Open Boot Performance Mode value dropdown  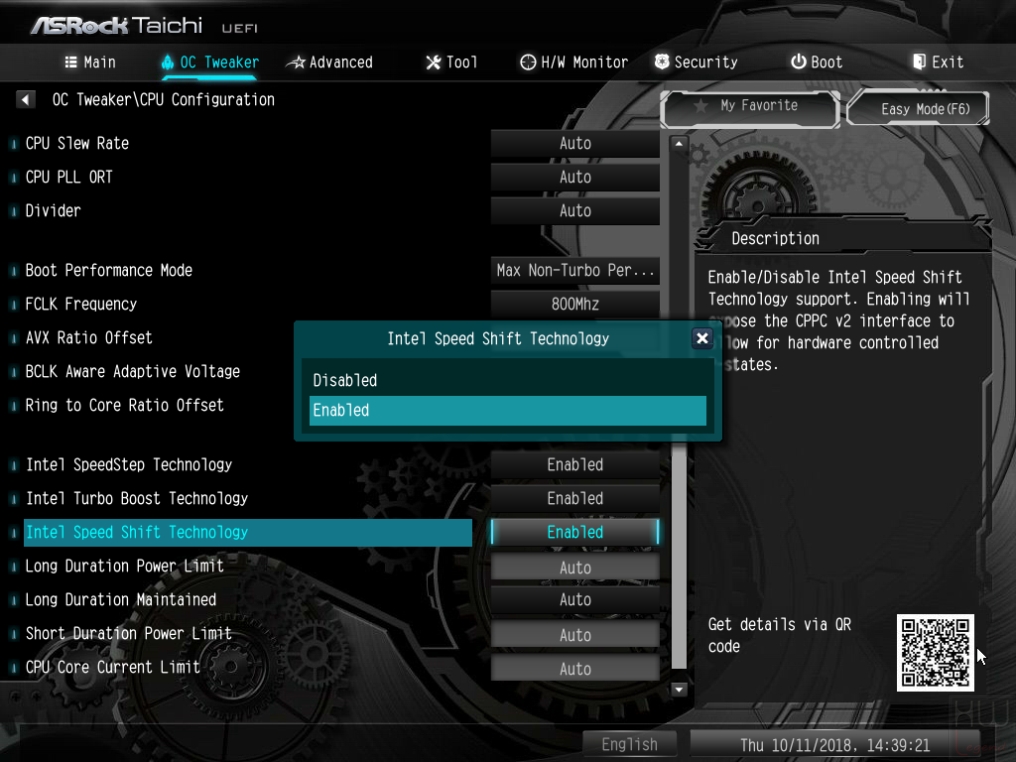575,271
